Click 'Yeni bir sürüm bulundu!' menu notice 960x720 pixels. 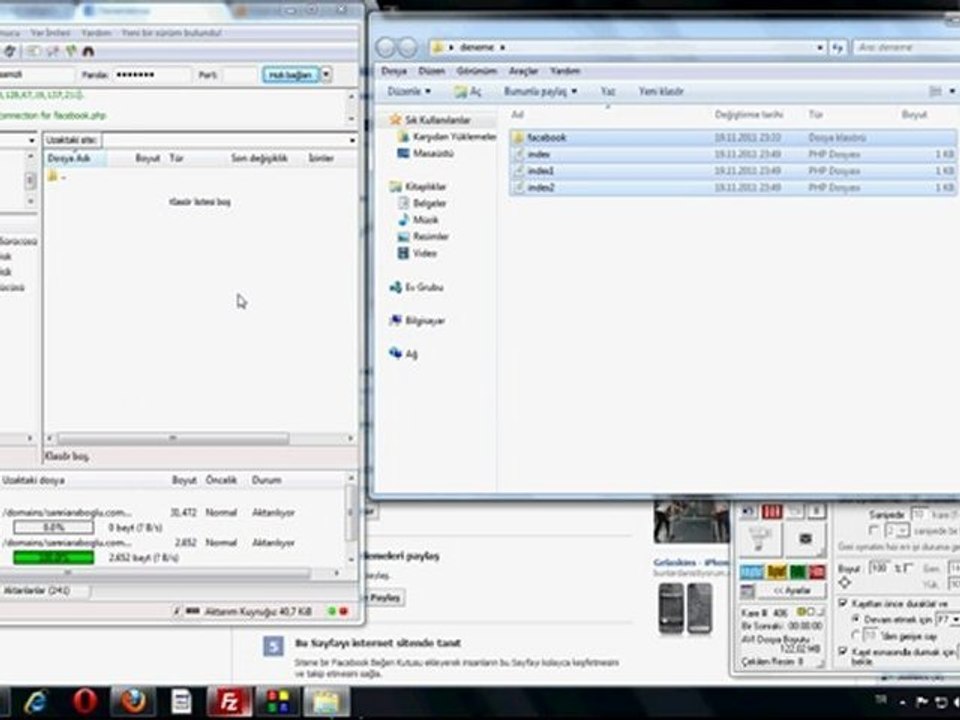point(171,32)
